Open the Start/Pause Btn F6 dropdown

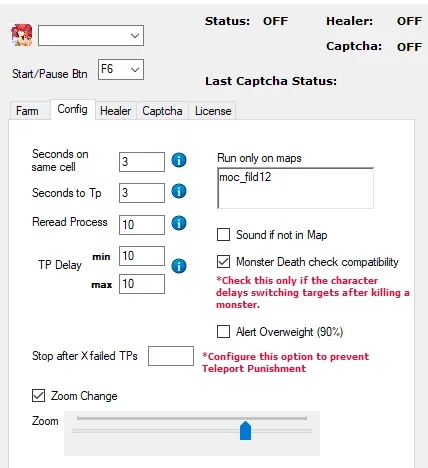coord(121,70)
